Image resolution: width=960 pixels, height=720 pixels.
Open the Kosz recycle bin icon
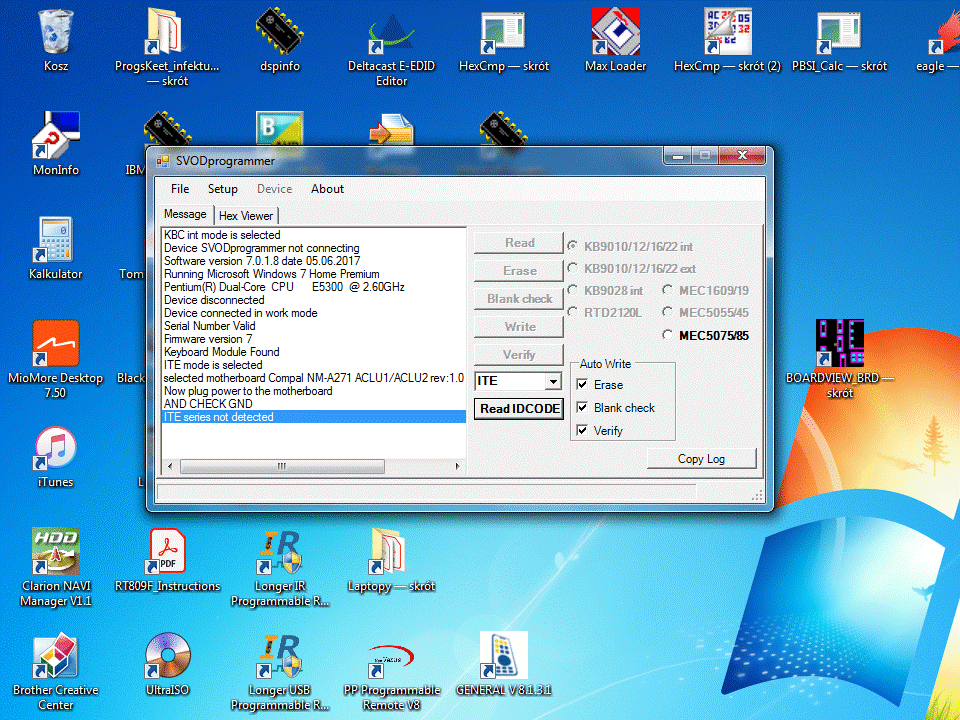click(x=56, y=31)
